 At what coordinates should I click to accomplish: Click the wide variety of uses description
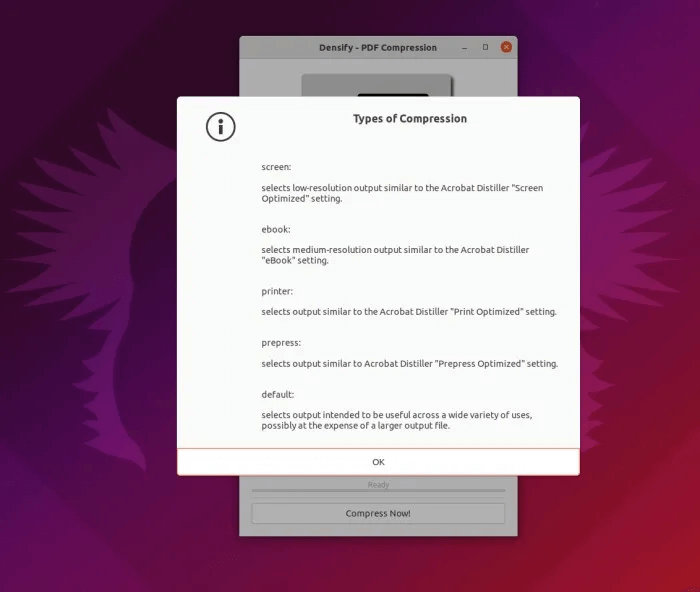[397, 420]
